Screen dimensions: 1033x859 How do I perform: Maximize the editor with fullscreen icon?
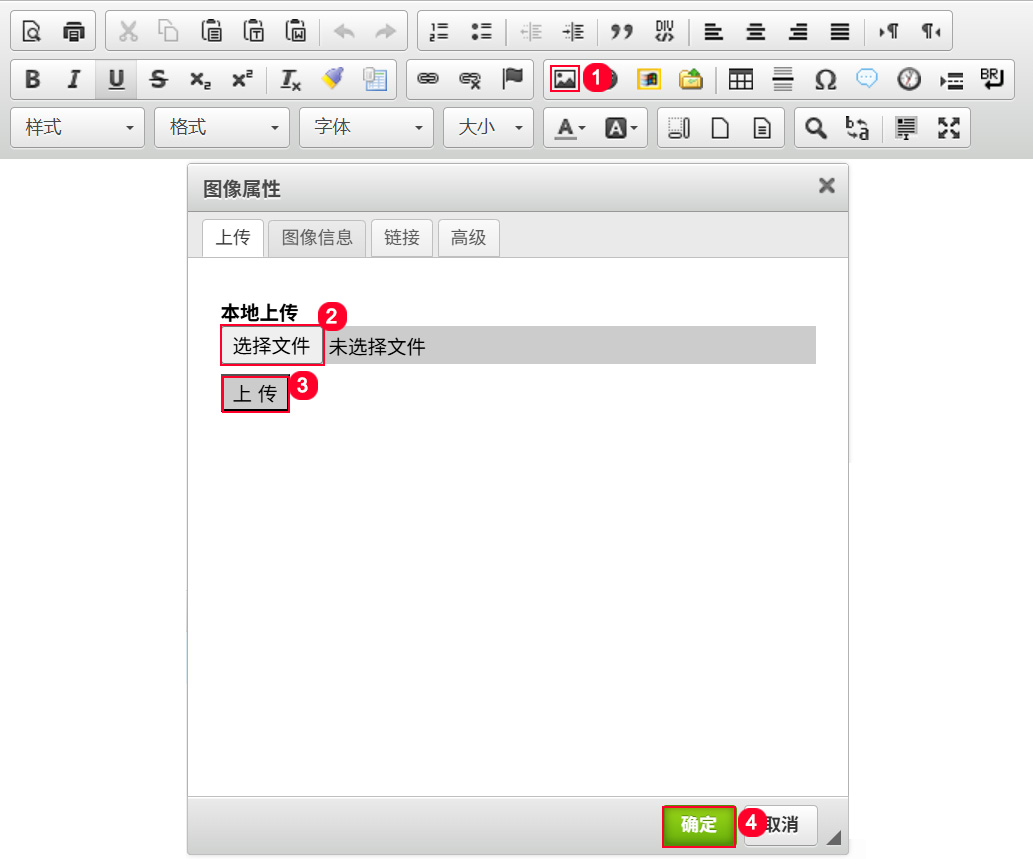[948, 128]
